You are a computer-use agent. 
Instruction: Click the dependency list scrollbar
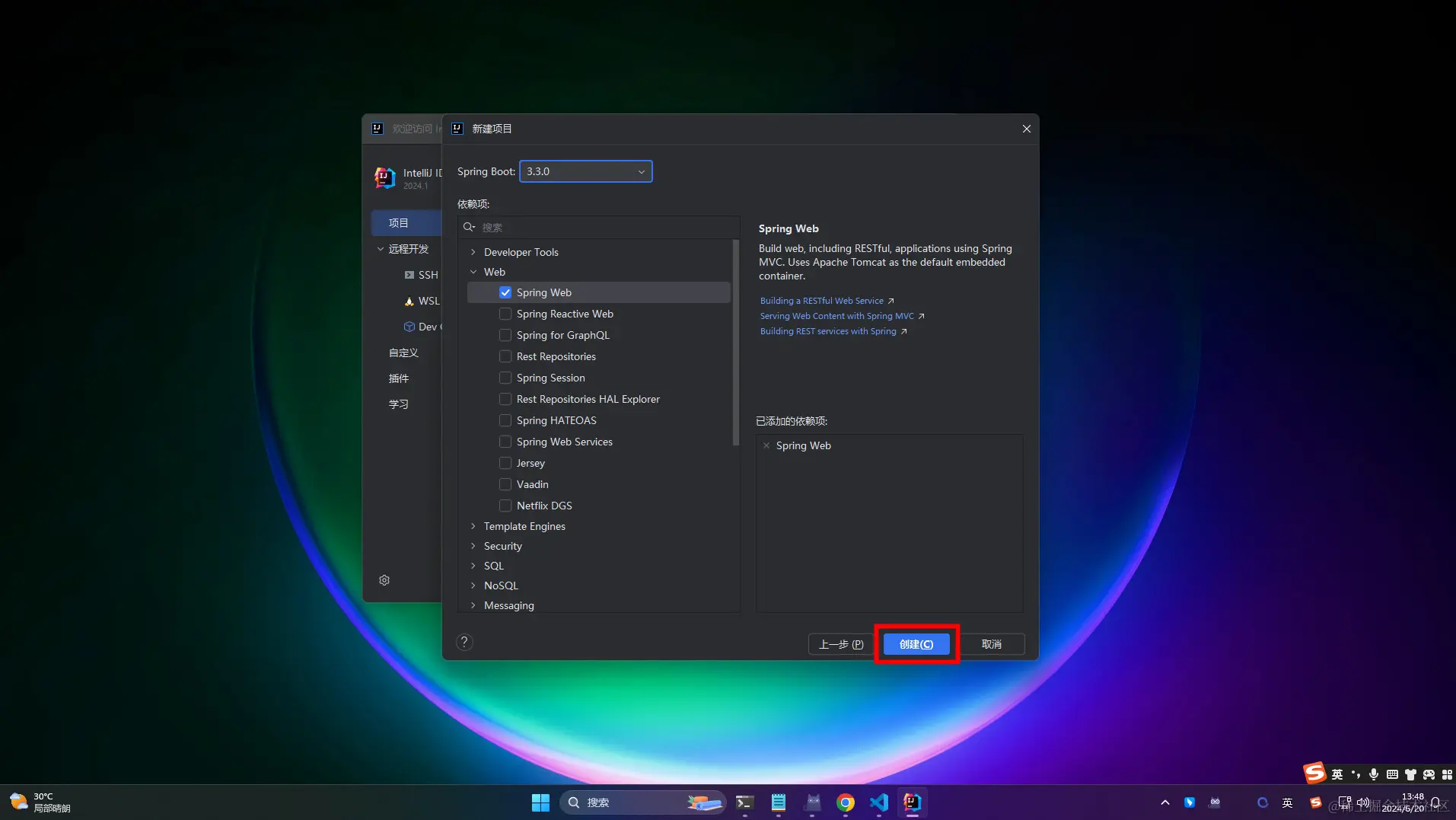coord(735,343)
